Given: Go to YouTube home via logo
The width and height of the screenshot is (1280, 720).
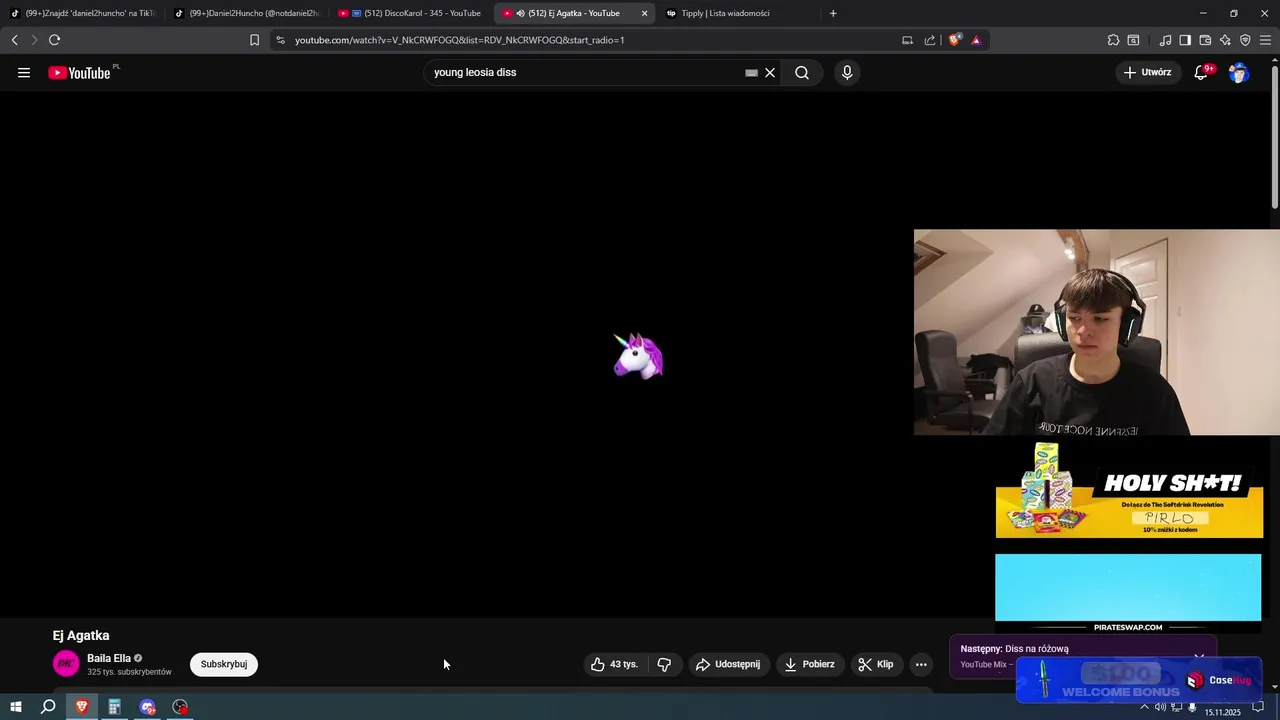Looking at the screenshot, I should click(80, 72).
